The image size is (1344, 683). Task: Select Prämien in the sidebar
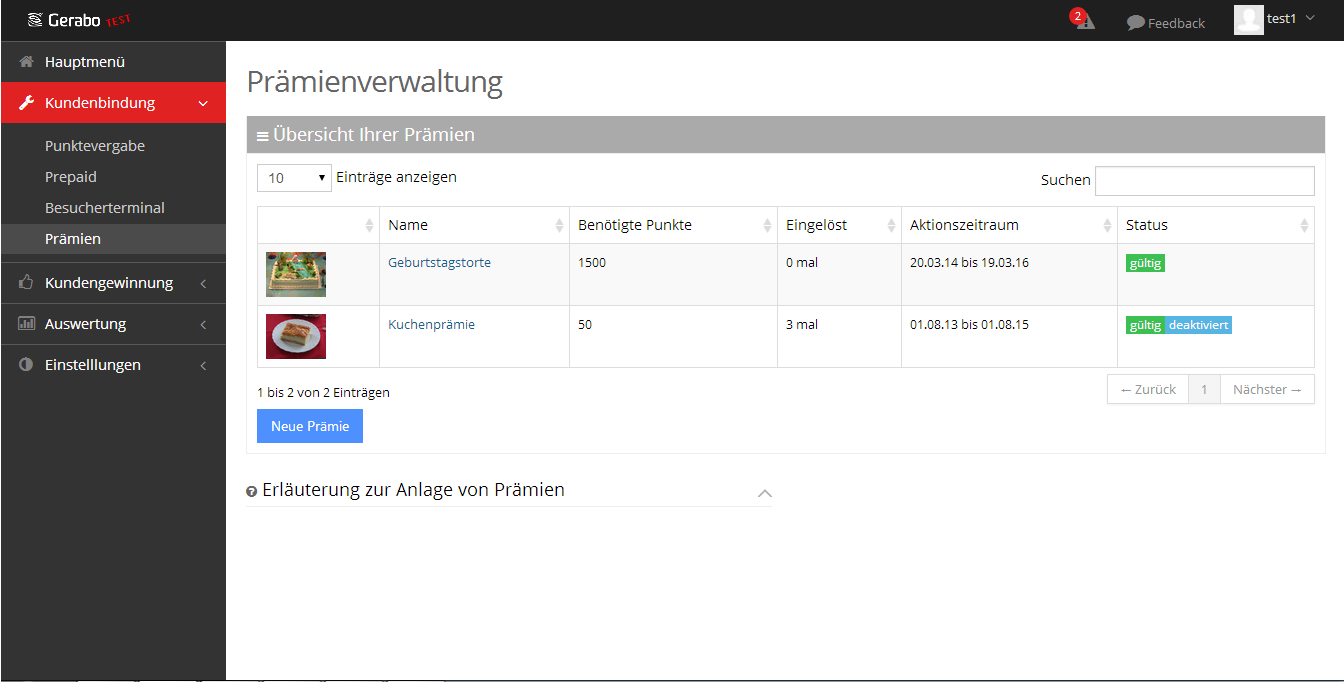pyautogui.click(x=113, y=239)
